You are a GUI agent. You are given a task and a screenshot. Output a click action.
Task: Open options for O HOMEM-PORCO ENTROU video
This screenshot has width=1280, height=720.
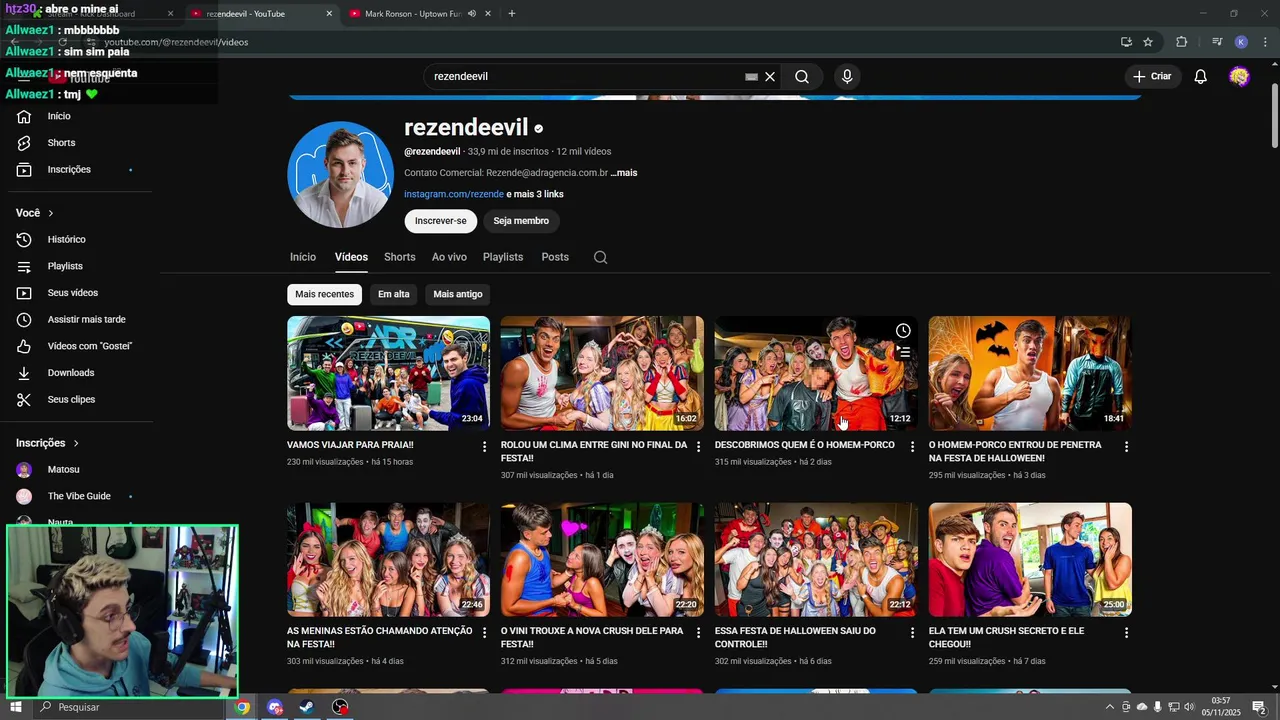(x=1126, y=447)
